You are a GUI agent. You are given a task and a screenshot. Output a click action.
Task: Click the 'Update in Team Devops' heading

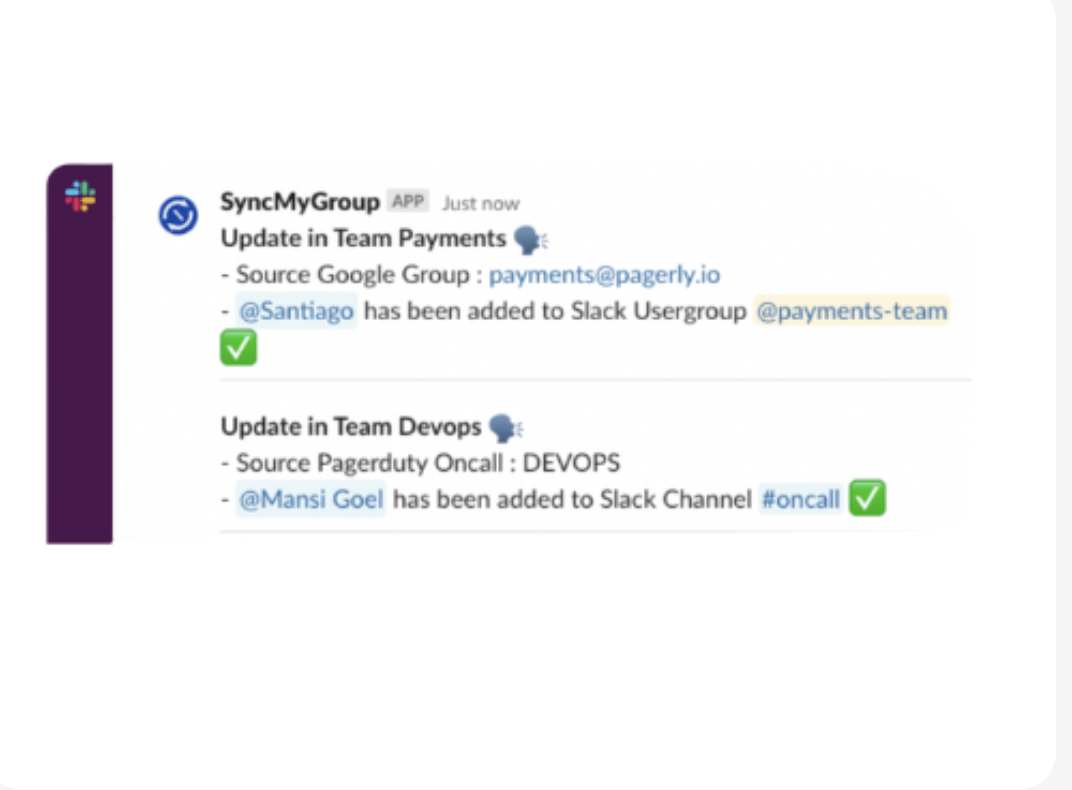tap(351, 427)
